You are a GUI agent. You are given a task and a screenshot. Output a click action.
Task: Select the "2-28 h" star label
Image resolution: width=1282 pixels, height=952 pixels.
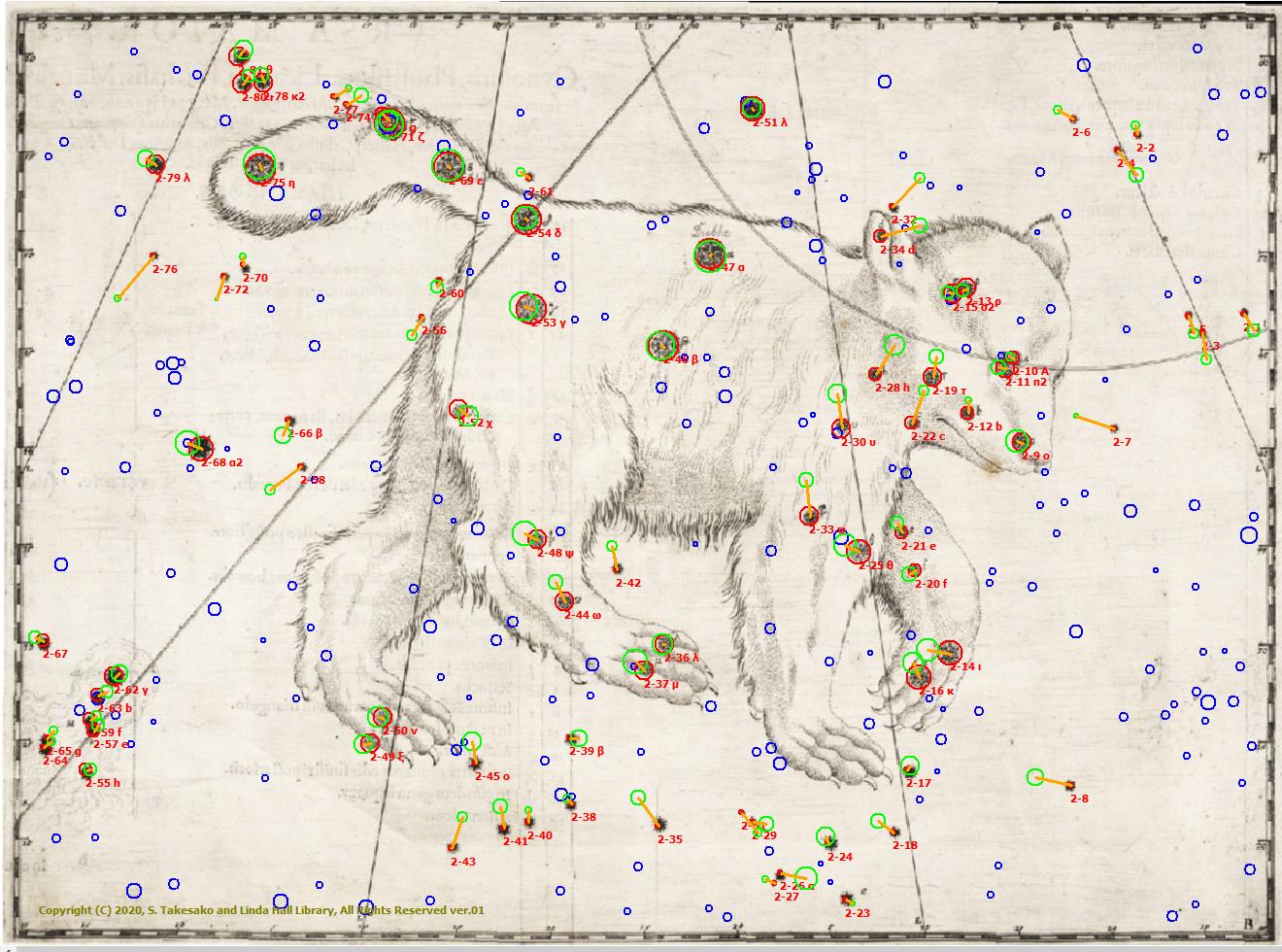pos(893,388)
